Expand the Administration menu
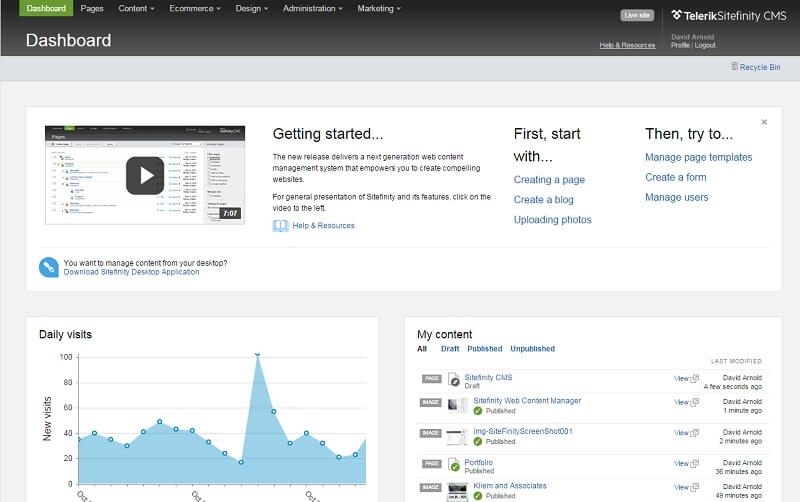This screenshot has width=800, height=502. coord(313,8)
